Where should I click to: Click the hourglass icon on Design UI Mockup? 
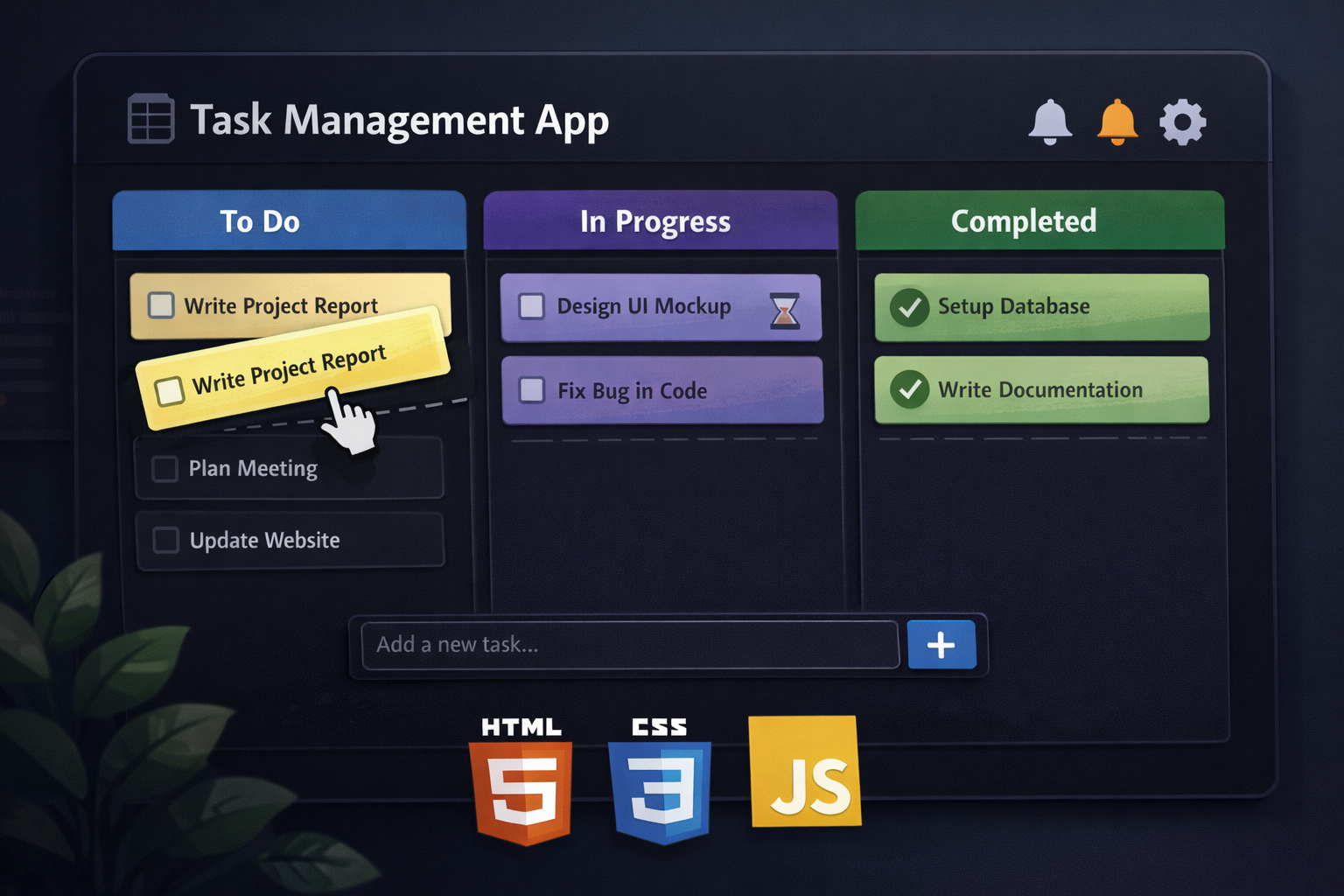(785, 311)
